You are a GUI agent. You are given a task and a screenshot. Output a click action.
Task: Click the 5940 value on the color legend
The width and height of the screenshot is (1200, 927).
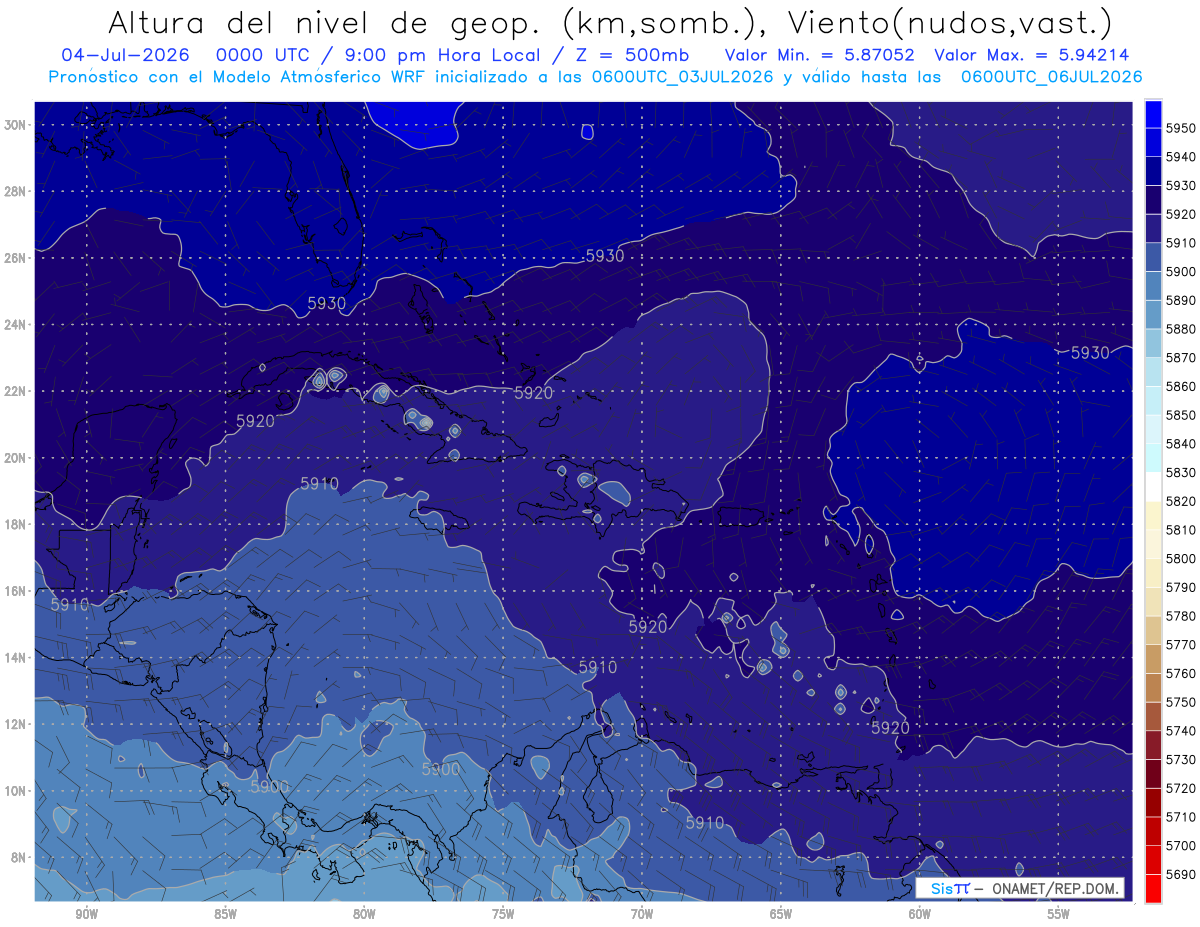[1180, 157]
